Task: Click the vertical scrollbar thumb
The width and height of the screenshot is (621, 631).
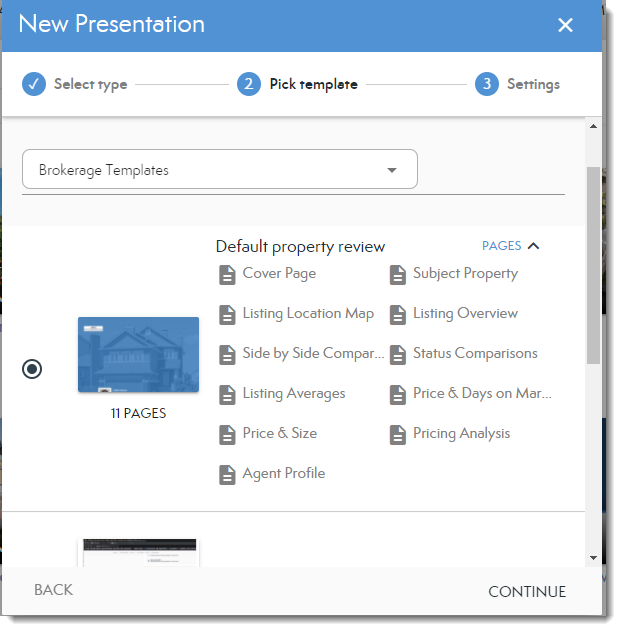Action: pyautogui.click(x=593, y=265)
